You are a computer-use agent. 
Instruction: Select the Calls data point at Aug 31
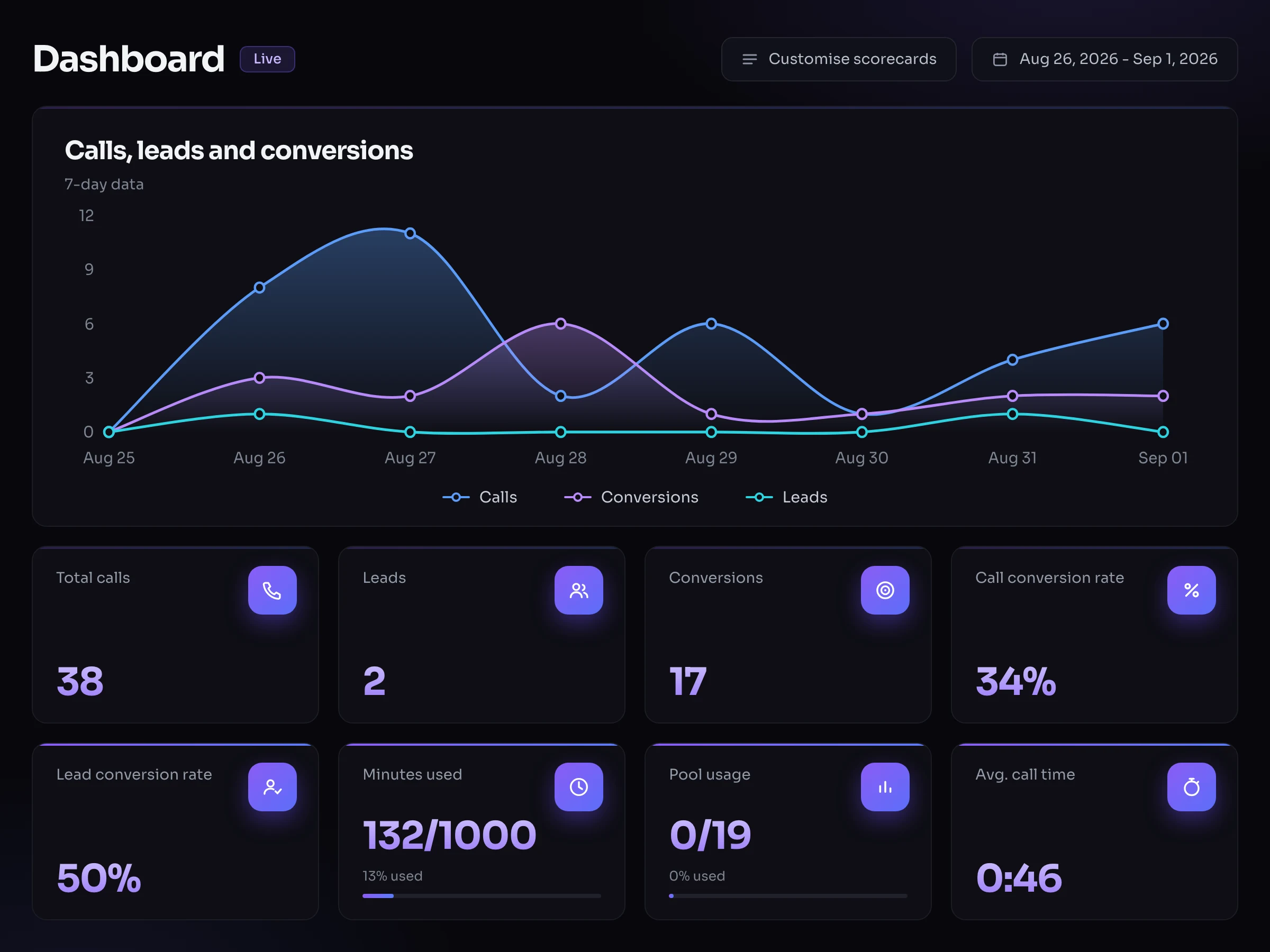click(1013, 360)
